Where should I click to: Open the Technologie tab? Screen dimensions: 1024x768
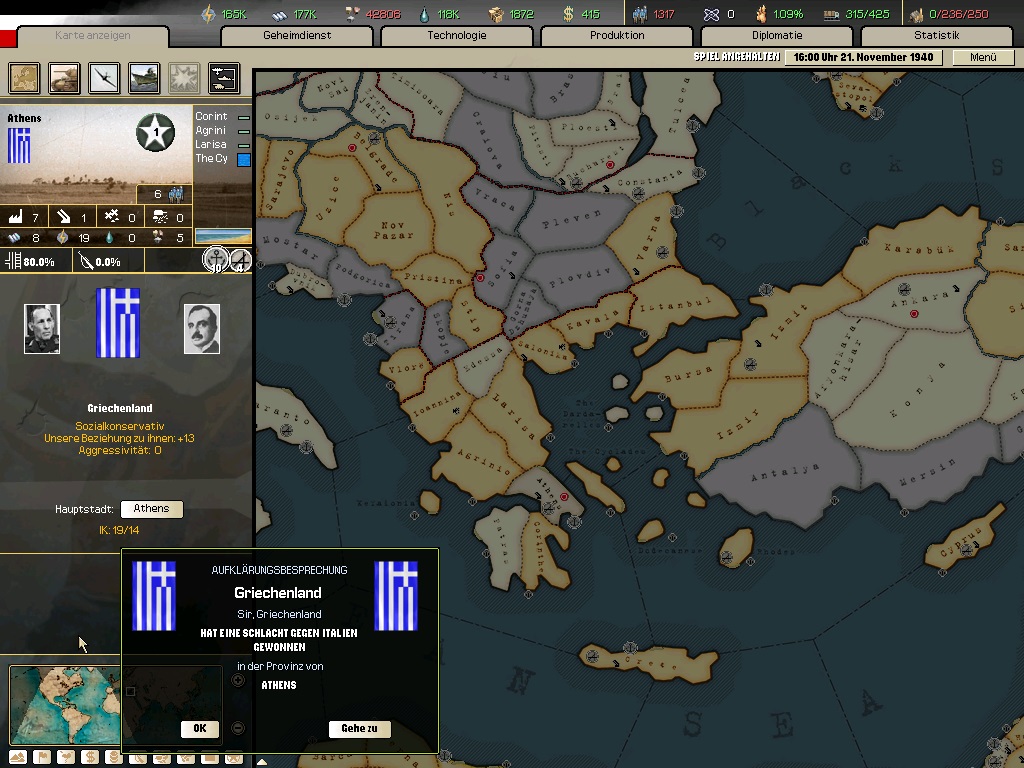pyautogui.click(x=456, y=36)
